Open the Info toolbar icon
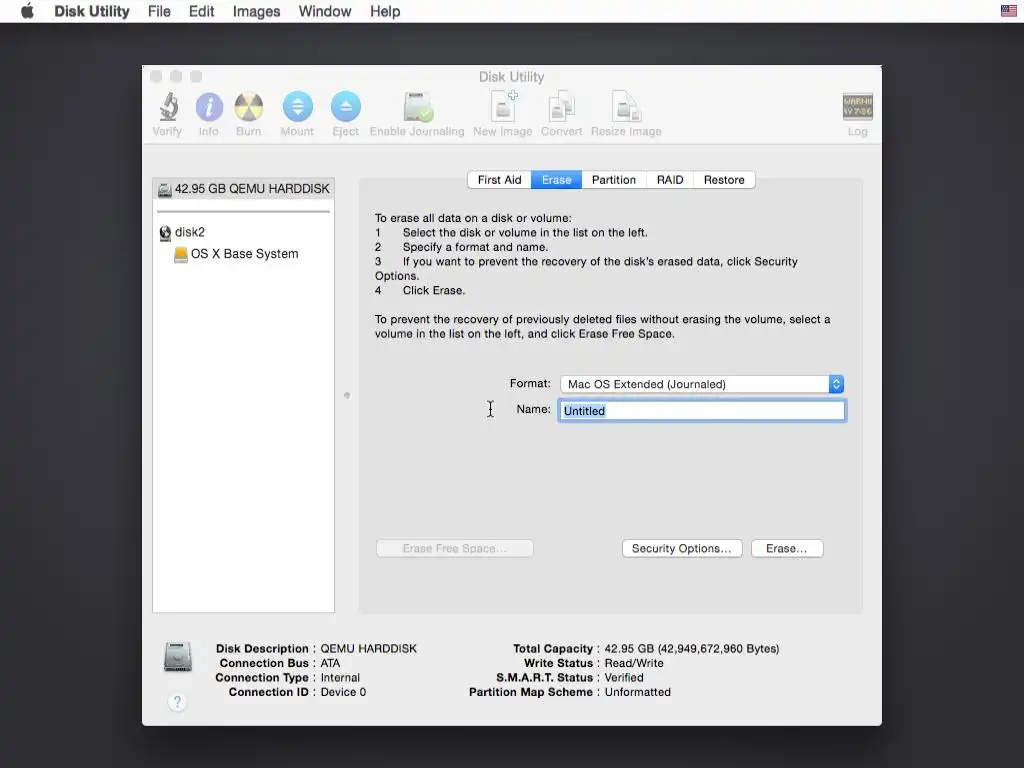This screenshot has height=768, width=1024. click(209, 107)
